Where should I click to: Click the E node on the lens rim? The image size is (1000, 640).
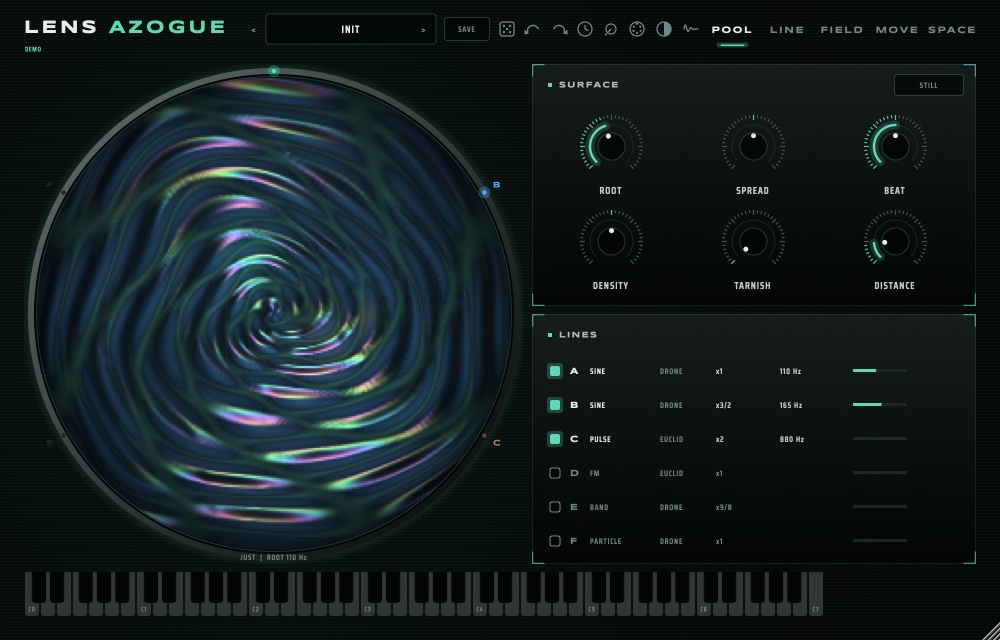[x=62, y=436]
